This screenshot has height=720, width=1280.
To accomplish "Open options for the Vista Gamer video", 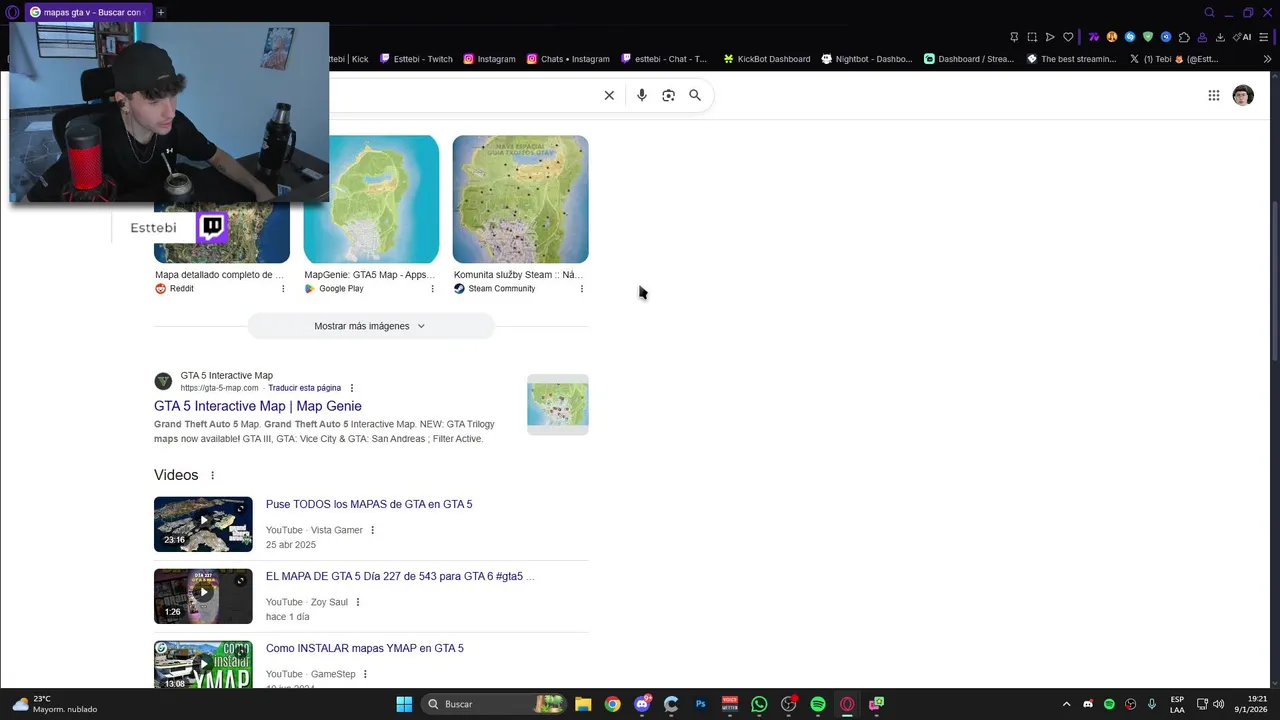I will [373, 530].
